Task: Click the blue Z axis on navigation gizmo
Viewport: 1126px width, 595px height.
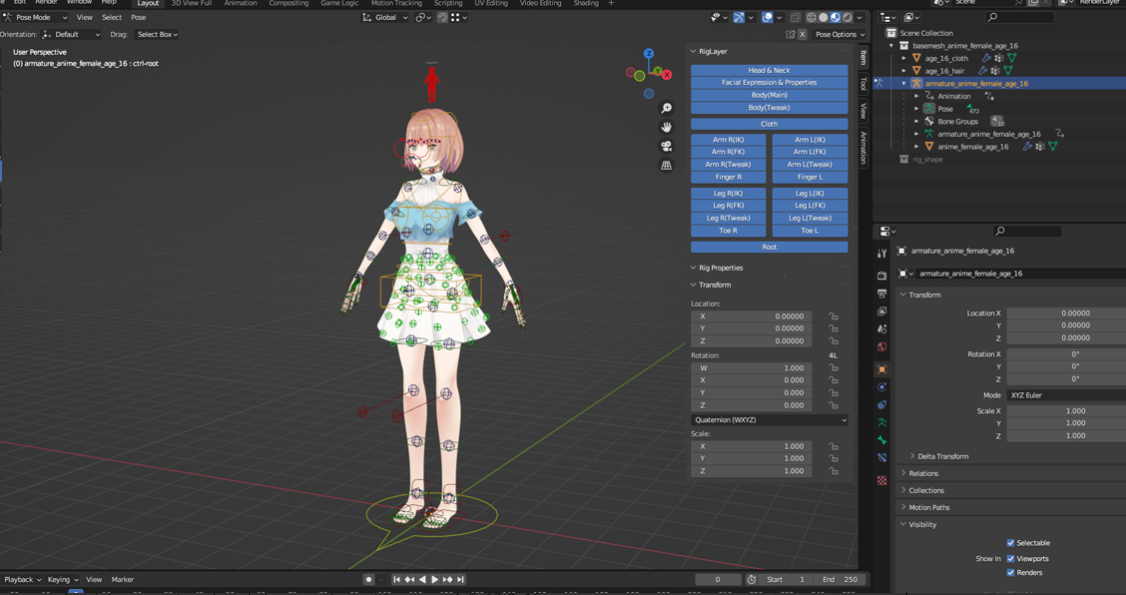Action: (x=649, y=53)
